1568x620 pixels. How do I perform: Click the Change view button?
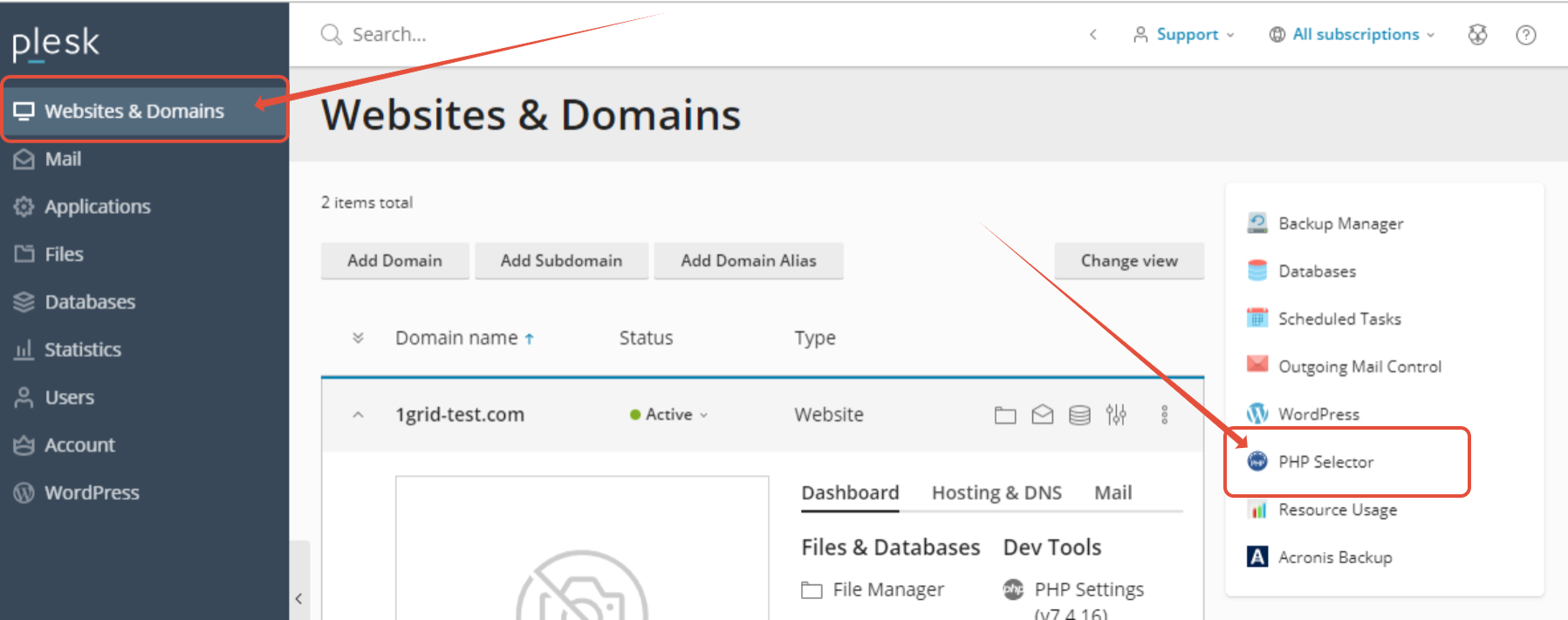pos(1129,261)
